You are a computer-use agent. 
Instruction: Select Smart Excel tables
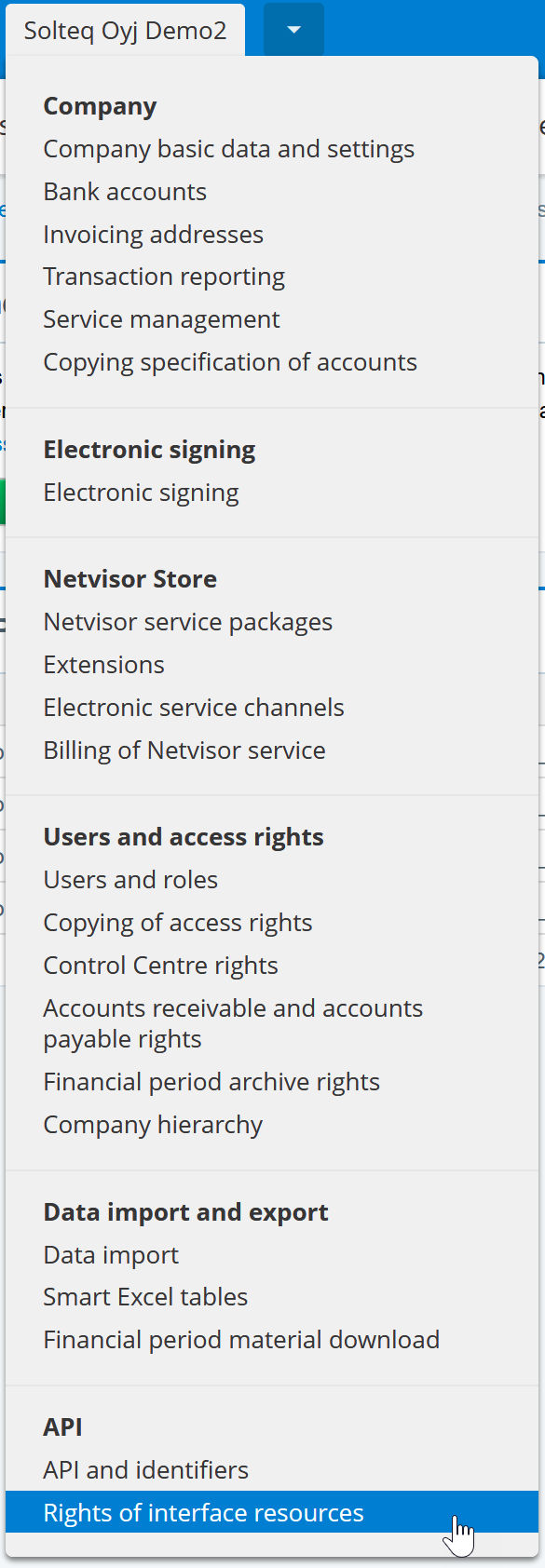pos(145,1297)
